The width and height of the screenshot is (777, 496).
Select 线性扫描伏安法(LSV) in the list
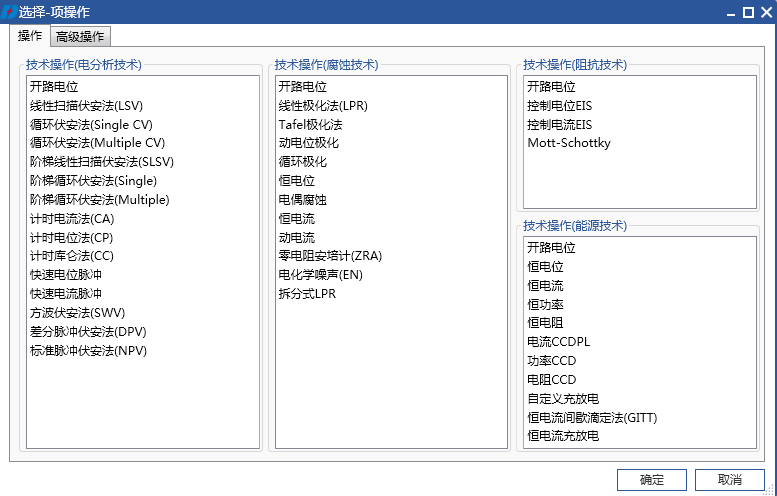pyautogui.click(x=86, y=106)
